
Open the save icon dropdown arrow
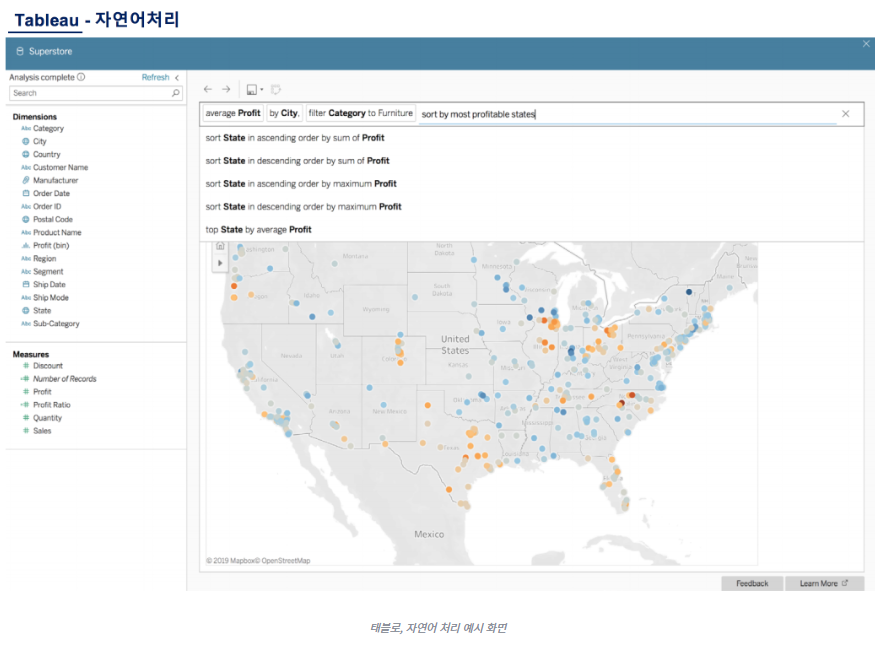[262, 90]
